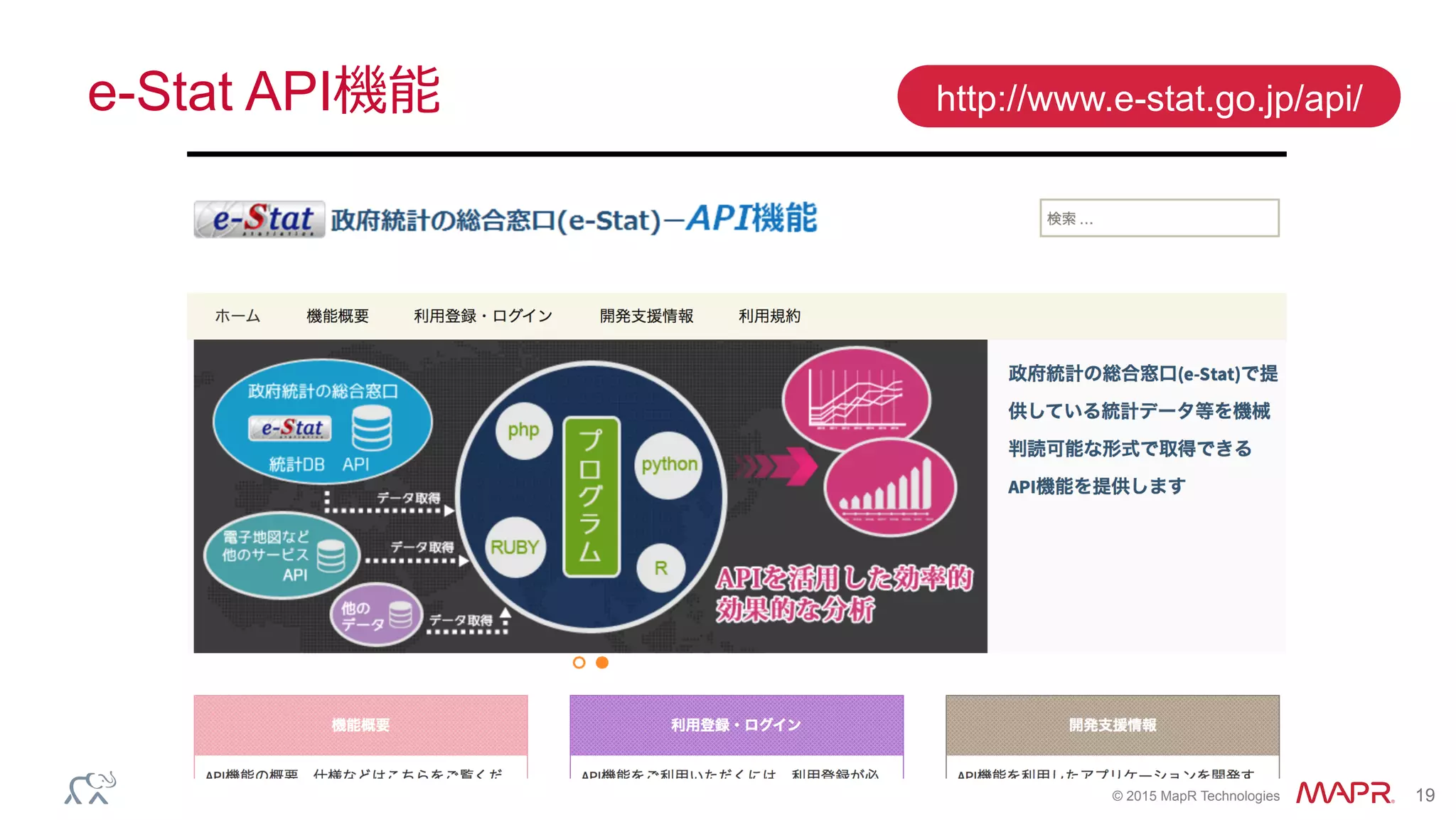Click the elephant icon in bottom-left corner

coord(90,788)
